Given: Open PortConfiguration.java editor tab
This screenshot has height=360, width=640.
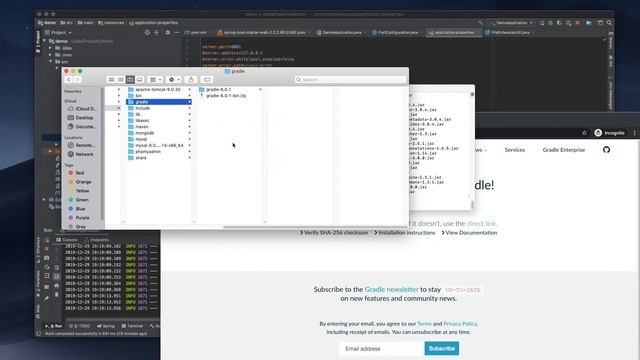Looking at the screenshot, I should (x=395, y=32).
